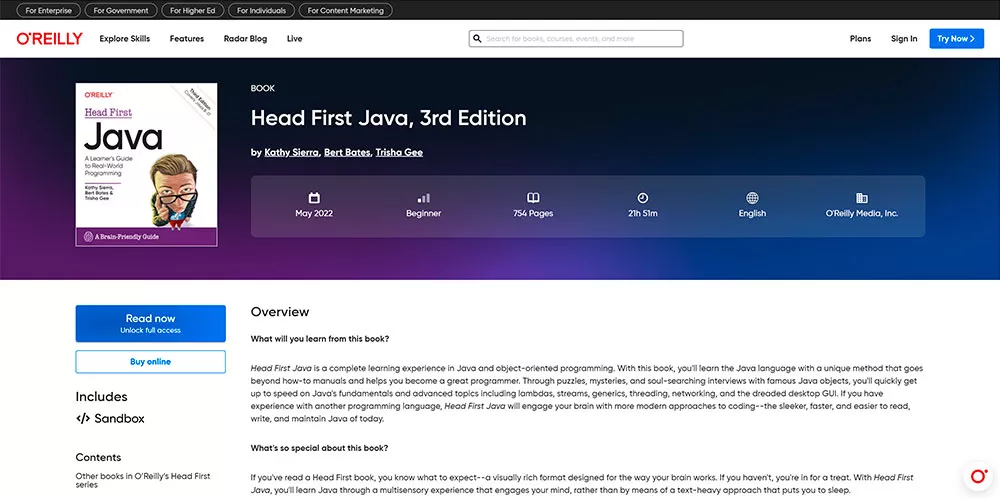Select the For Content Marketing pill
Viewport: 1000px width, 499px height.
click(346, 11)
